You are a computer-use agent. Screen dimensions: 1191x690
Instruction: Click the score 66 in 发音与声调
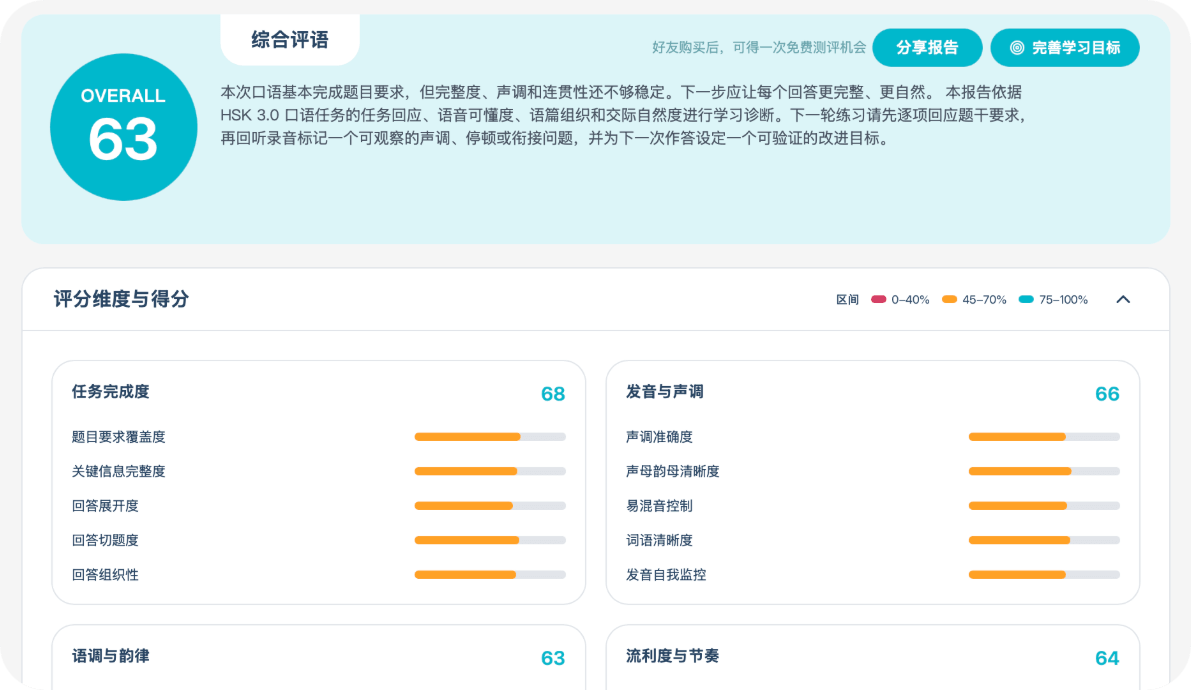pyautogui.click(x=1107, y=394)
